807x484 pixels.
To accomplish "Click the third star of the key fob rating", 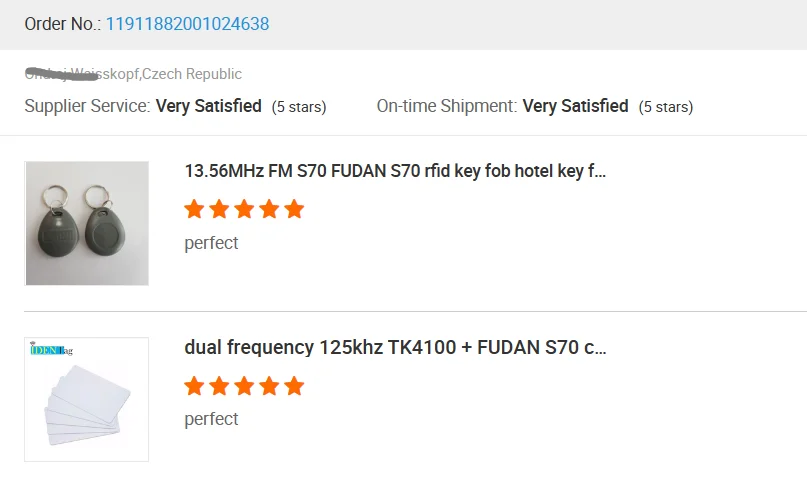I will click(x=244, y=209).
